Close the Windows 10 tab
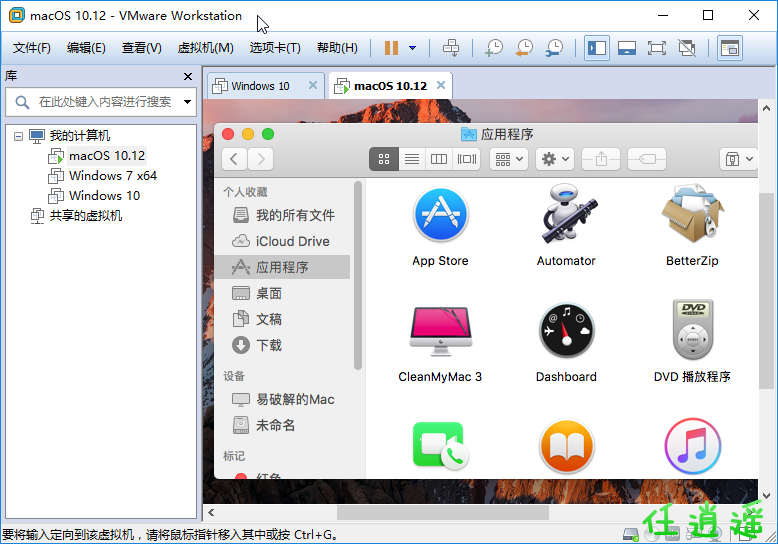 click(x=313, y=85)
